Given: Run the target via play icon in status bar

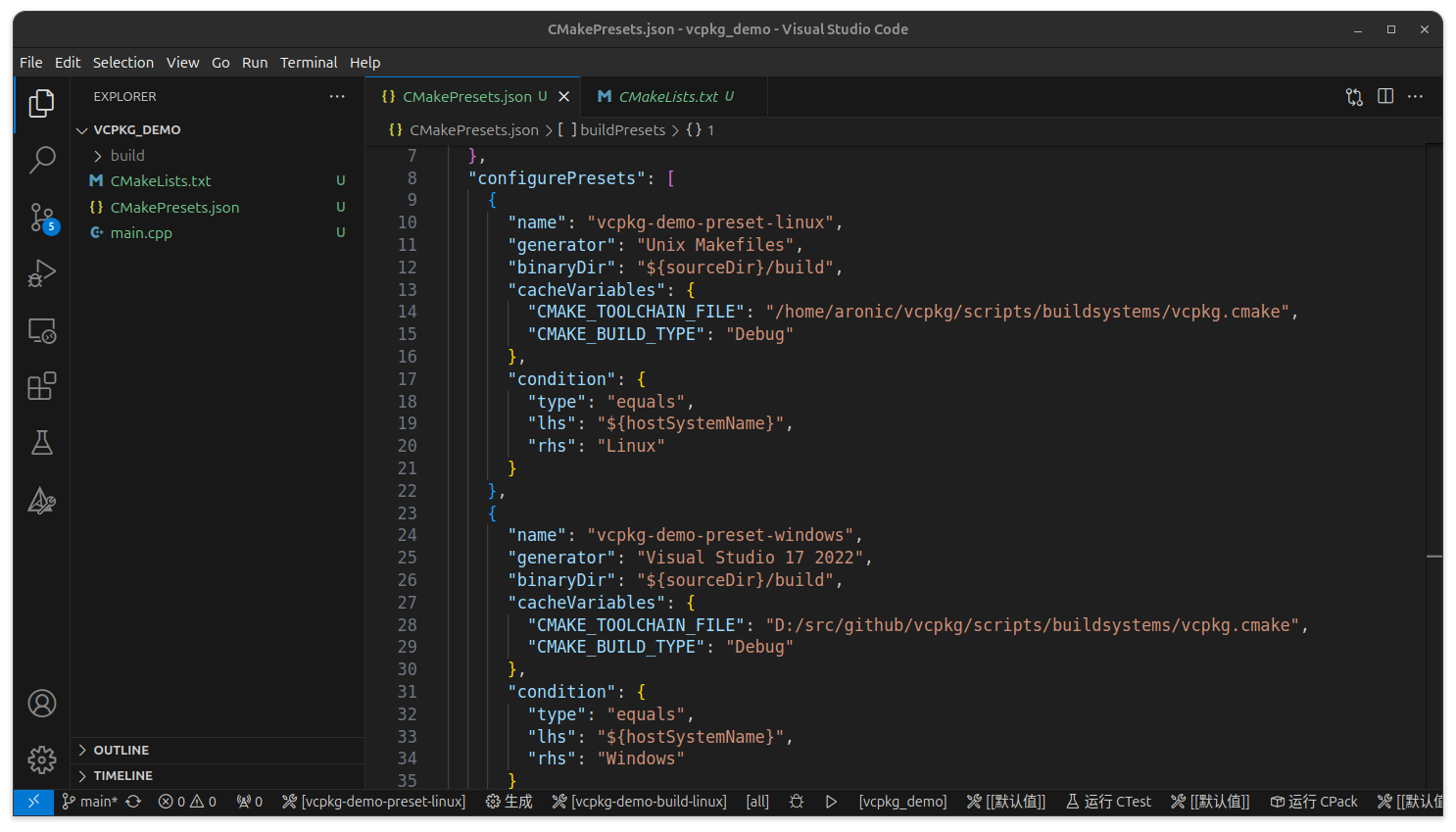Looking at the screenshot, I should point(831,802).
